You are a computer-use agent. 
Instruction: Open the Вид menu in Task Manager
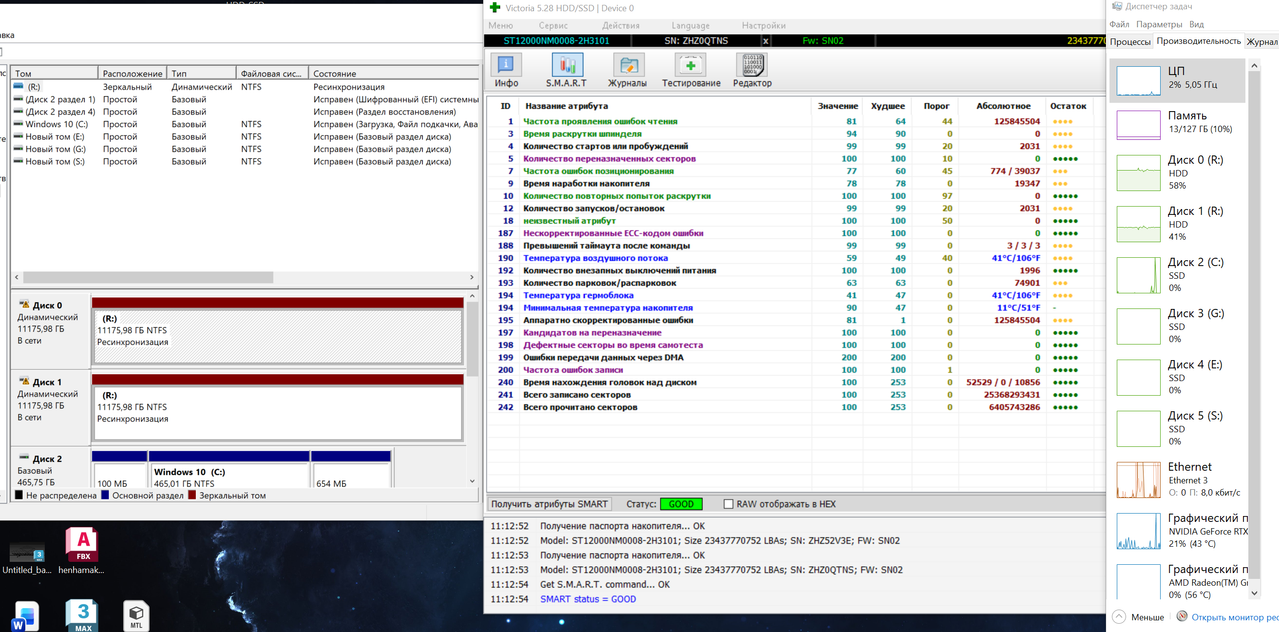point(1196,24)
